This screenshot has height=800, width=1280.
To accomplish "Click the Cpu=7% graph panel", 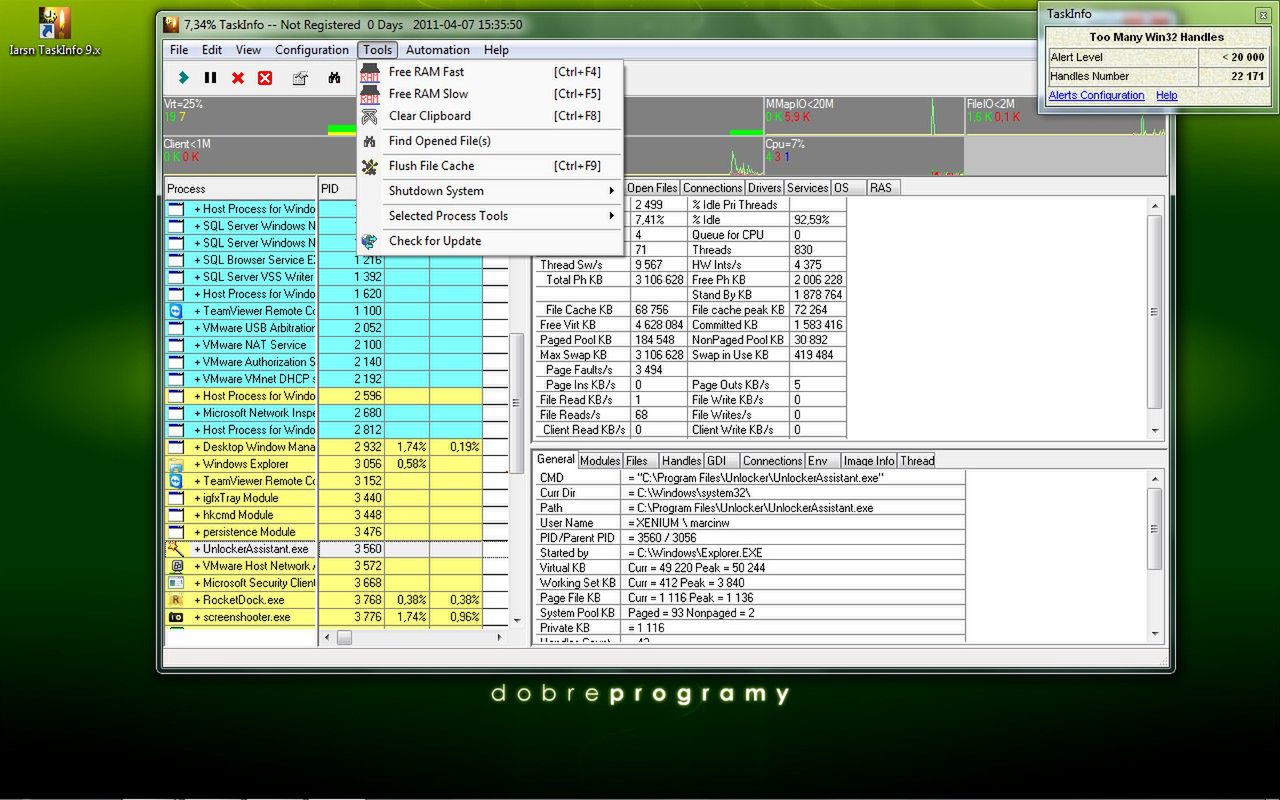I will point(863,156).
